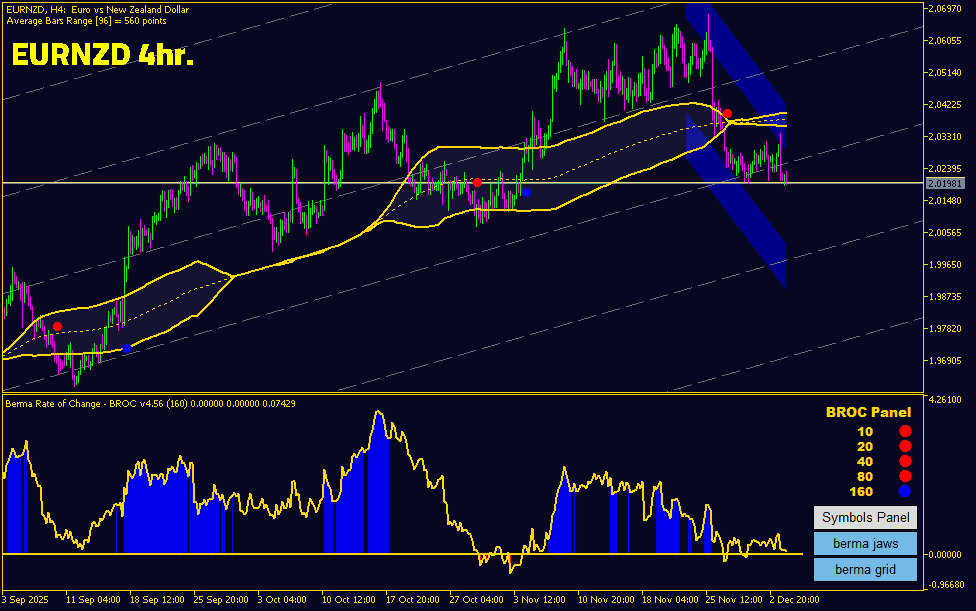The image size is (976, 611).
Task: Click the 2 Dec 20:00 date label
Action: [794, 600]
